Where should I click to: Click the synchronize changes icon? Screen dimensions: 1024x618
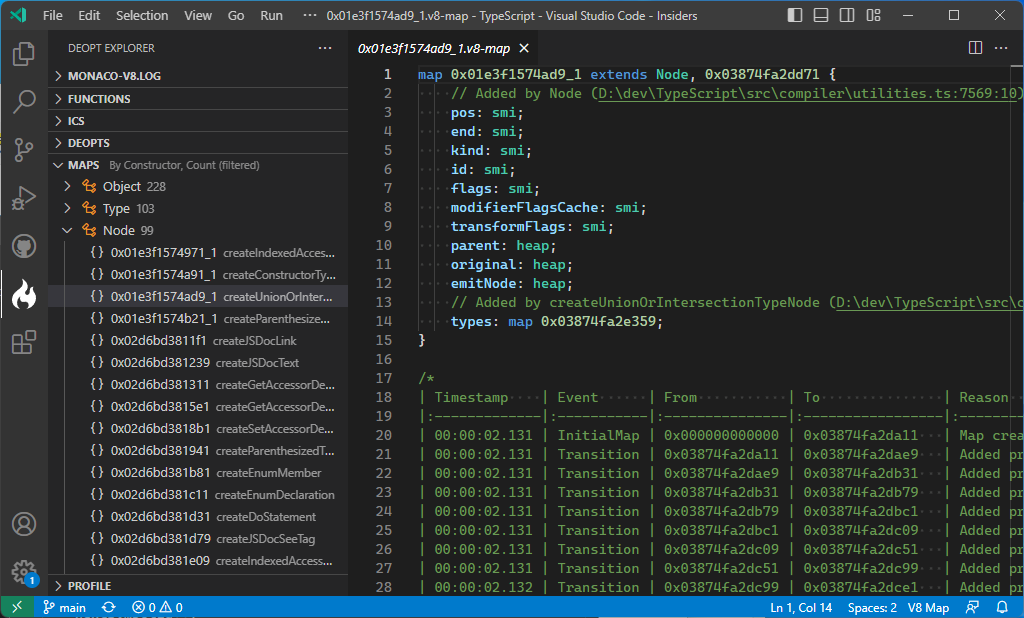pos(108,608)
